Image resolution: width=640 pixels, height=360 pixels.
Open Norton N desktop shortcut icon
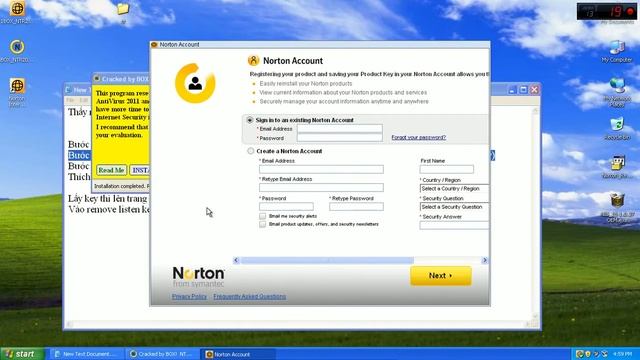[x=17, y=51]
